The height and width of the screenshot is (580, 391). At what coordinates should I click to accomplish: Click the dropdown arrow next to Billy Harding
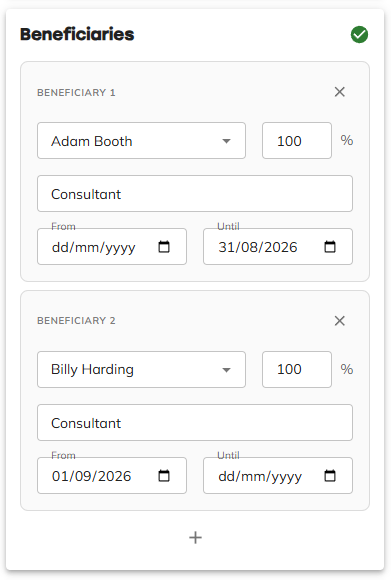(x=226, y=370)
